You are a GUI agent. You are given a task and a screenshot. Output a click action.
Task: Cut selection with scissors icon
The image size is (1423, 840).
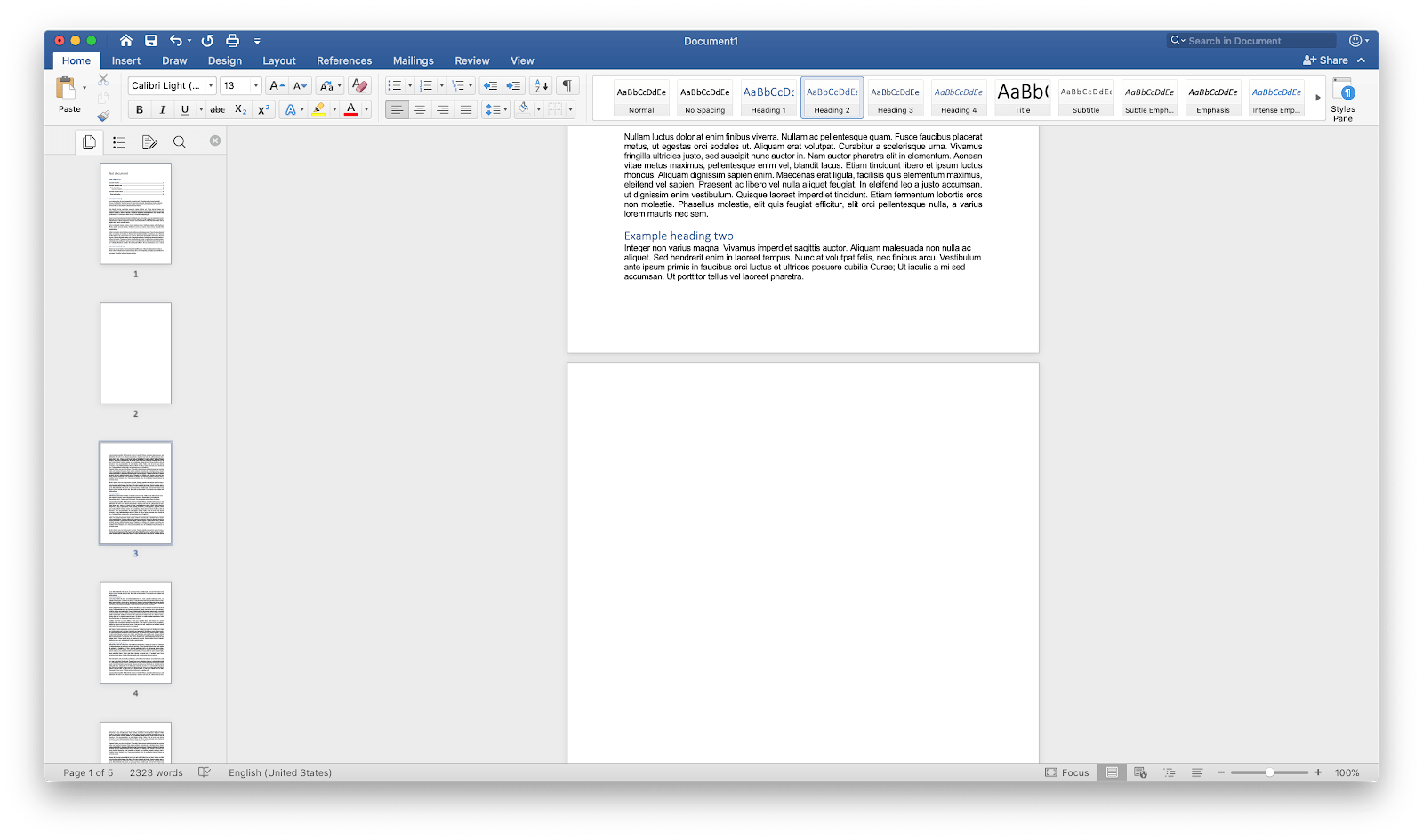103,80
